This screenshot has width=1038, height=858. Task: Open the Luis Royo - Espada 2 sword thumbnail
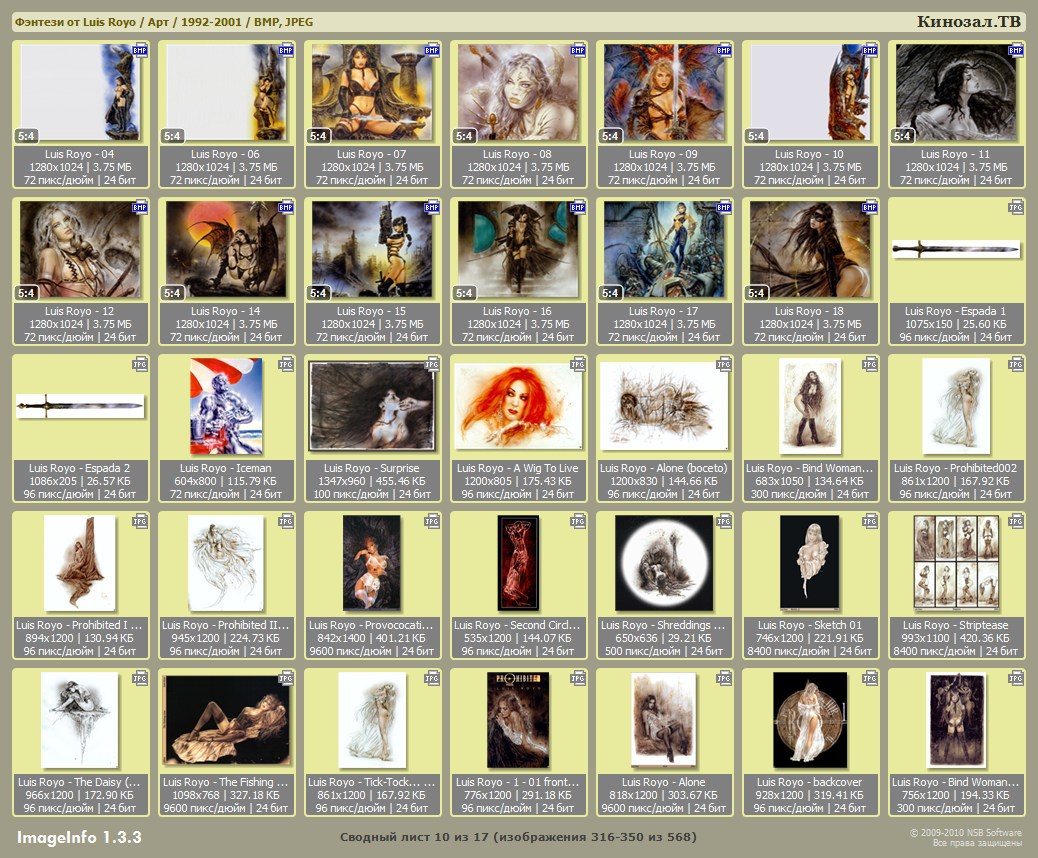pos(81,406)
